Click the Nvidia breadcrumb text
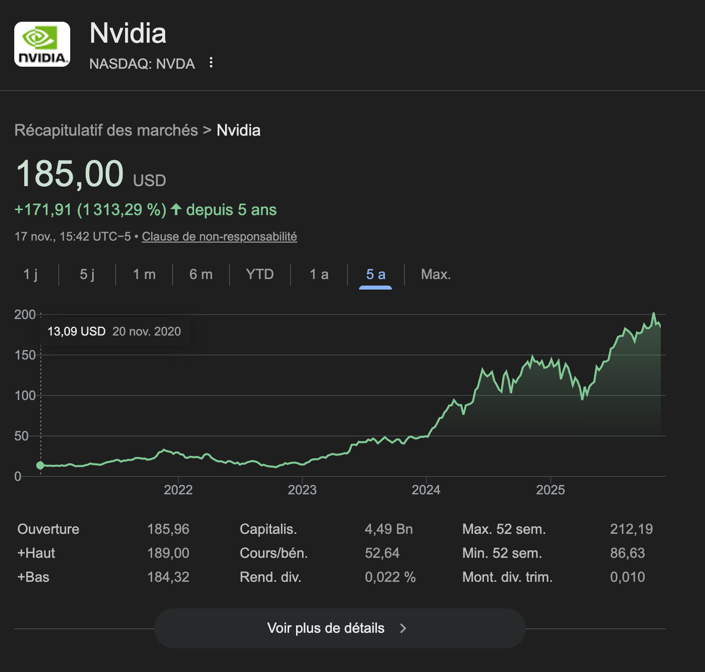The image size is (705, 672). [239, 130]
